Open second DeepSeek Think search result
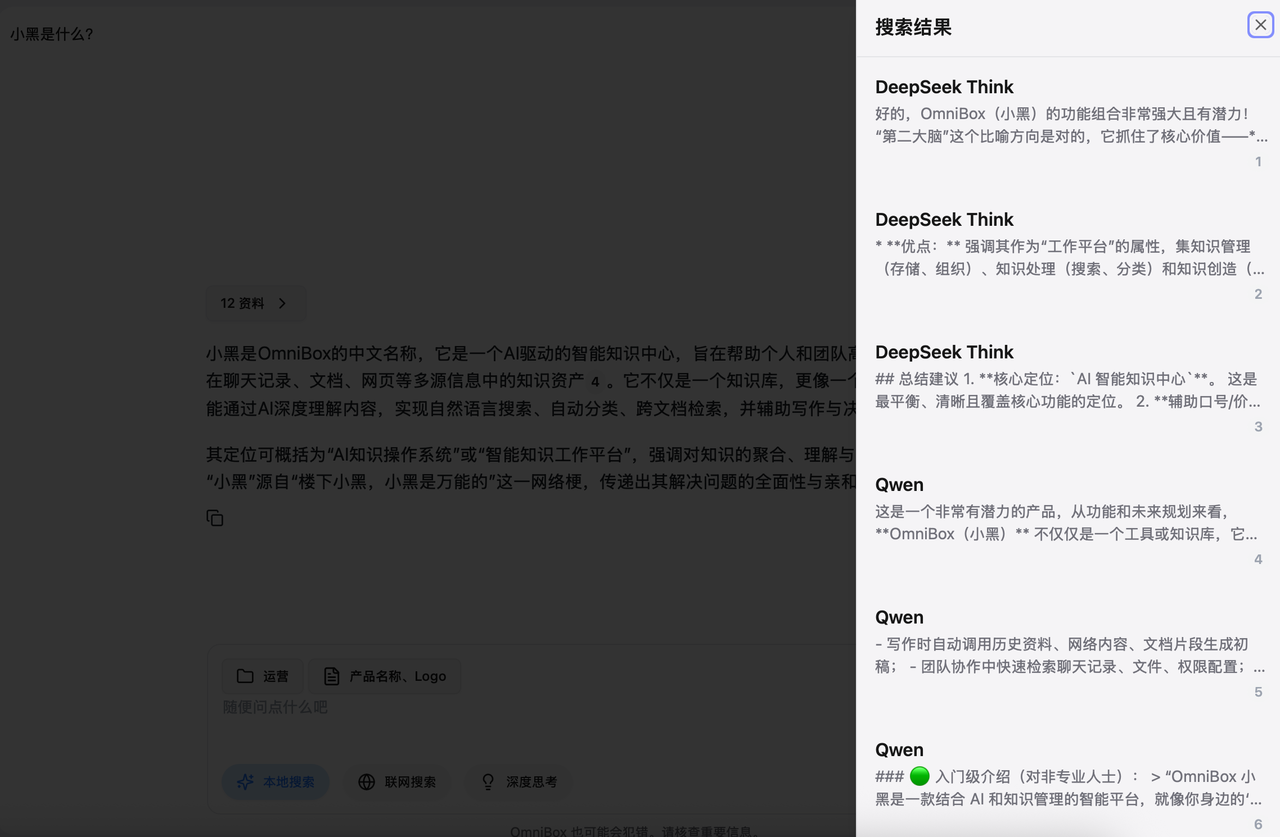 pos(1068,257)
